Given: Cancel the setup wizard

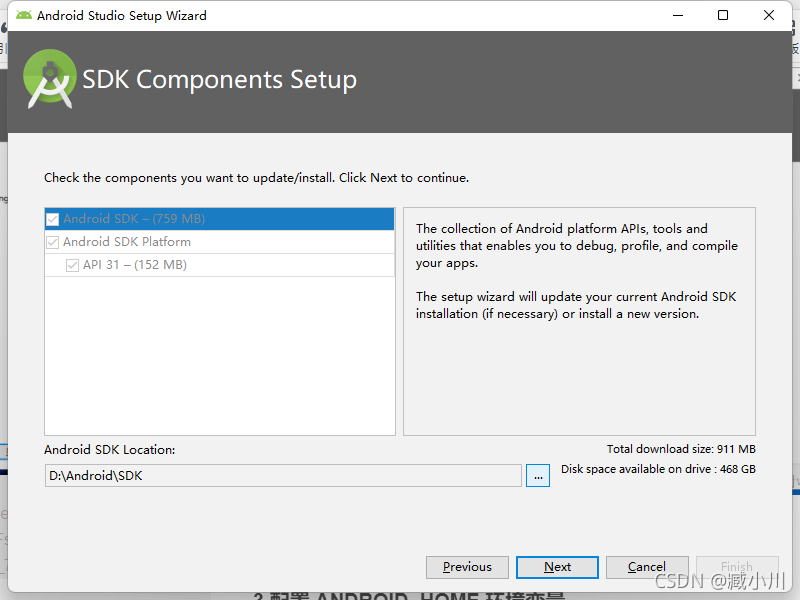Looking at the screenshot, I should point(647,567).
